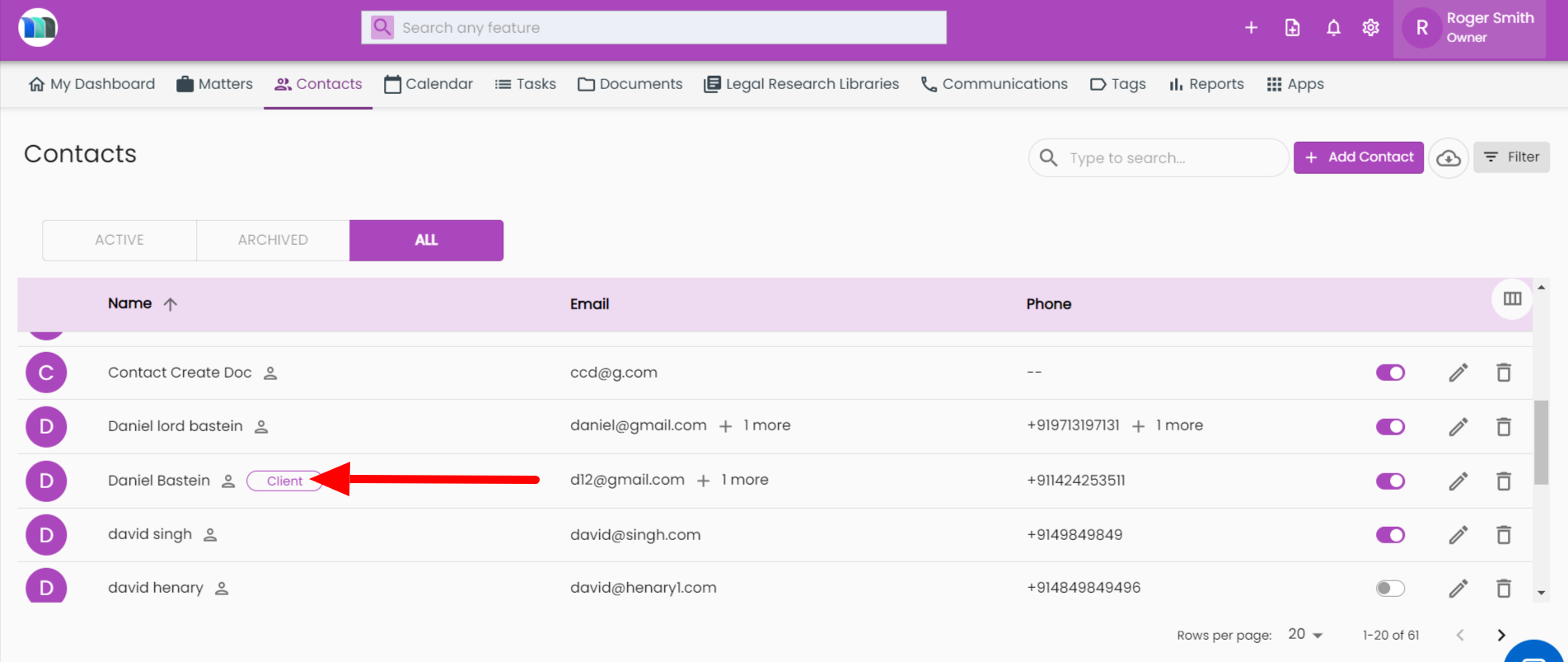Viewport: 1568px width, 662px height.
Task: Expand '1 more' emails for daniel@gmail.com
Action: click(756, 425)
